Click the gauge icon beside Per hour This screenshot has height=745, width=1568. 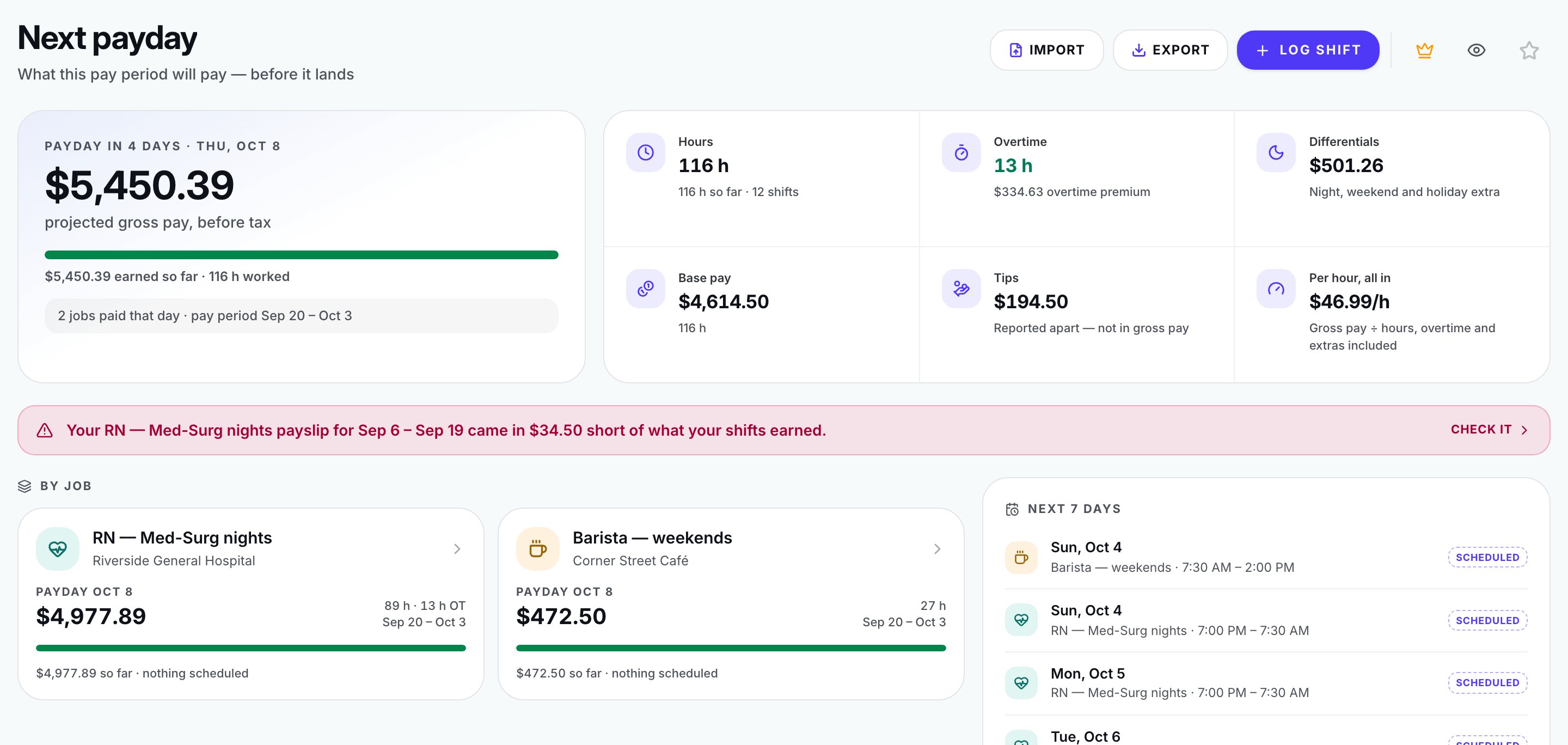(1276, 289)
